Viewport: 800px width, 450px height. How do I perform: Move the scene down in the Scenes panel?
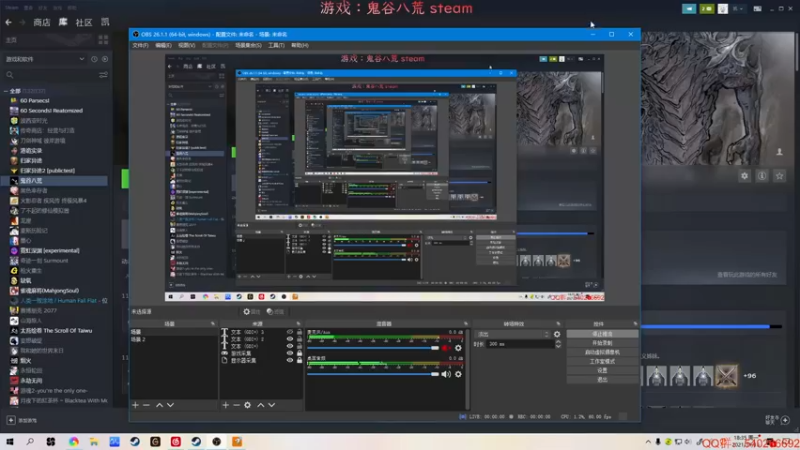tap(170, 405)
